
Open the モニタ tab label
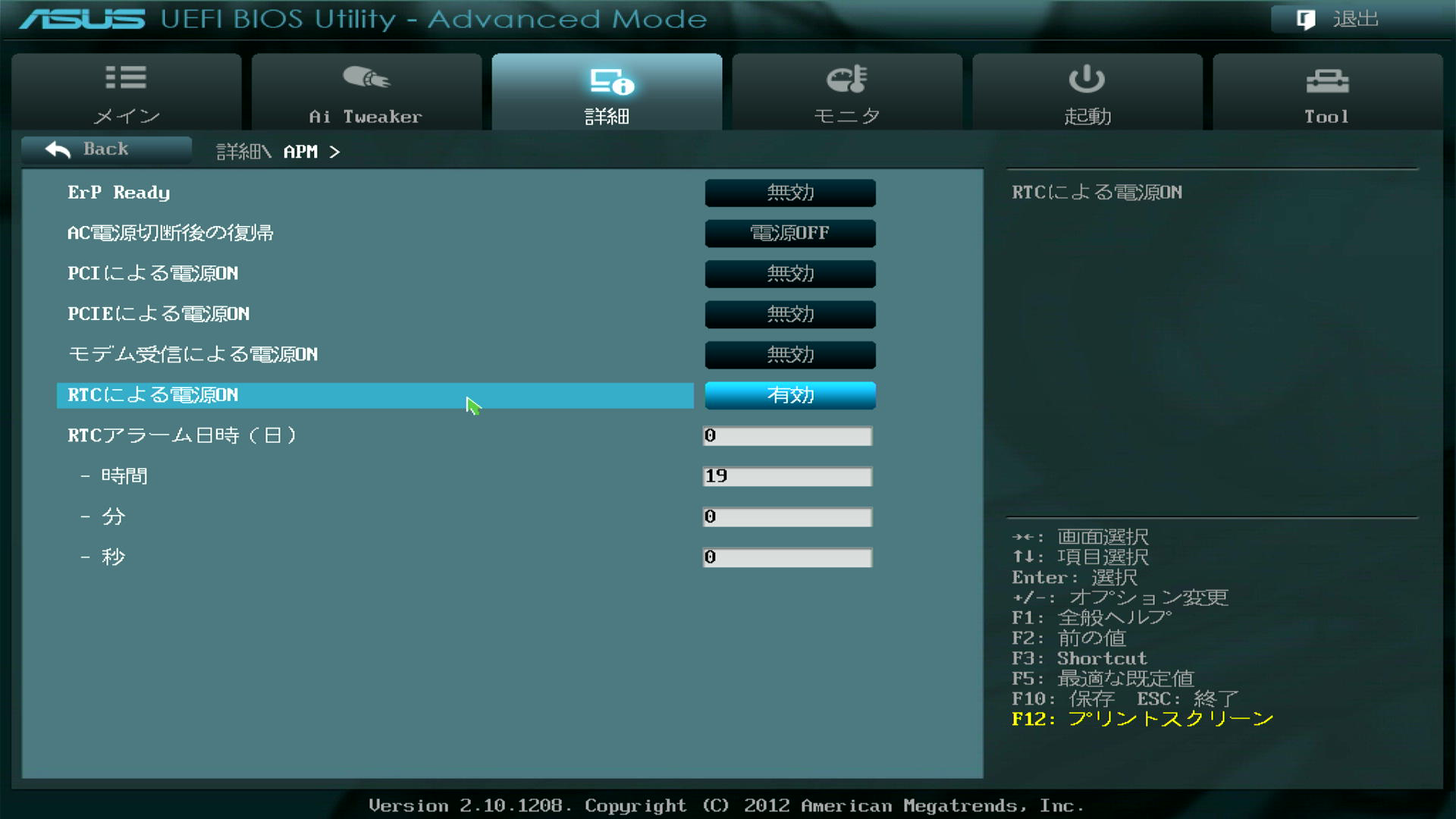846,116
